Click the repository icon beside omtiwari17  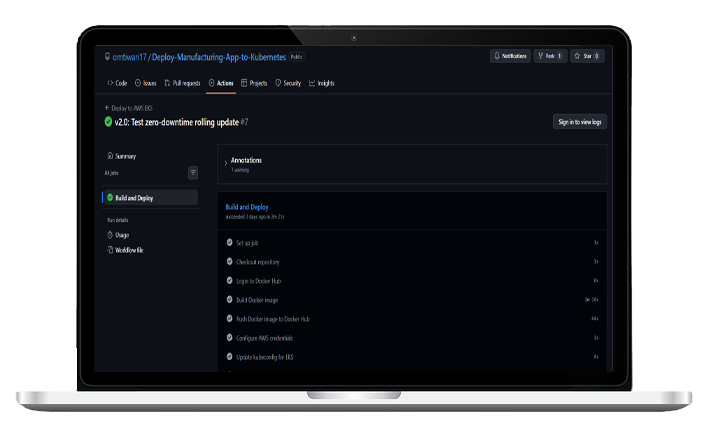pos(107,57)
